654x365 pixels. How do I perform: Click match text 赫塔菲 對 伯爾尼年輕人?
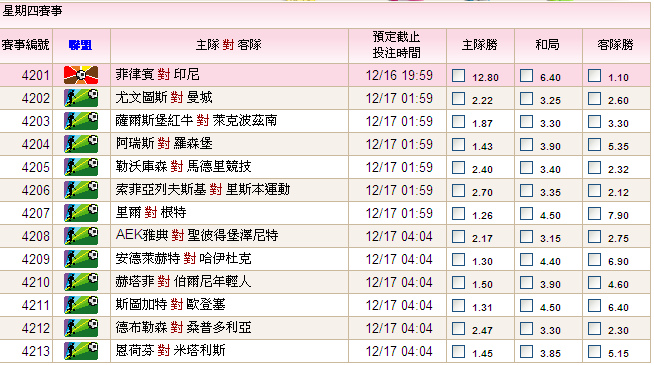[x=184, y=282]
